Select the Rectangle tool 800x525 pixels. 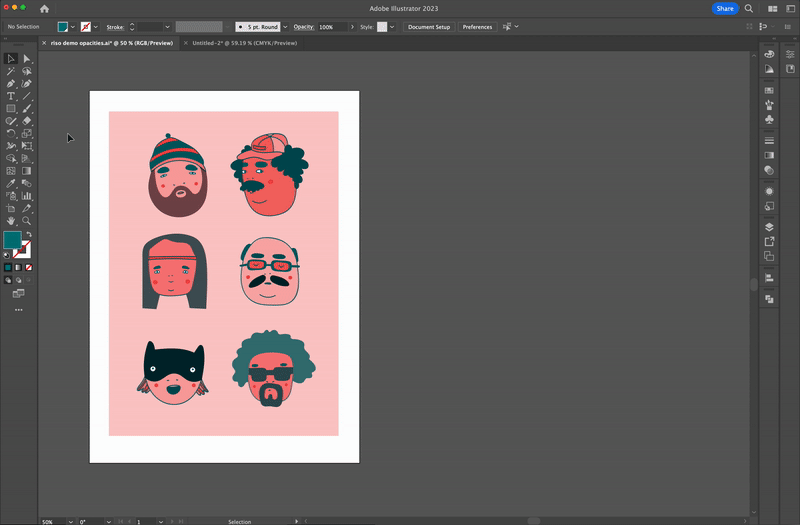coord(11,109)
